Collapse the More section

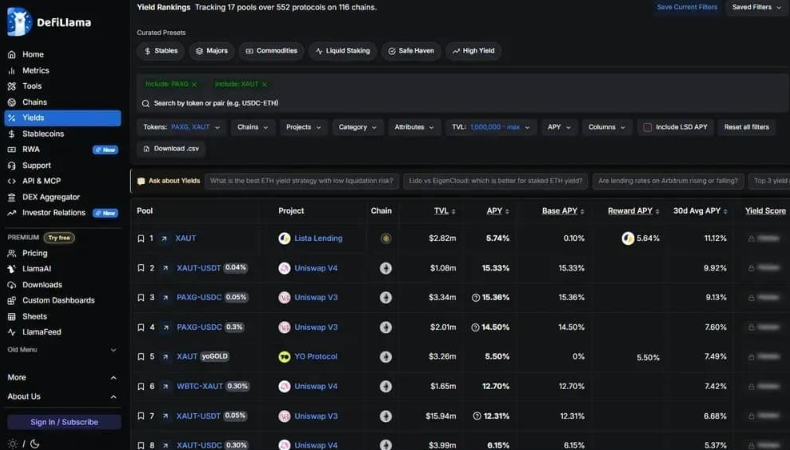pyautogui.click(x=62, y=377)
